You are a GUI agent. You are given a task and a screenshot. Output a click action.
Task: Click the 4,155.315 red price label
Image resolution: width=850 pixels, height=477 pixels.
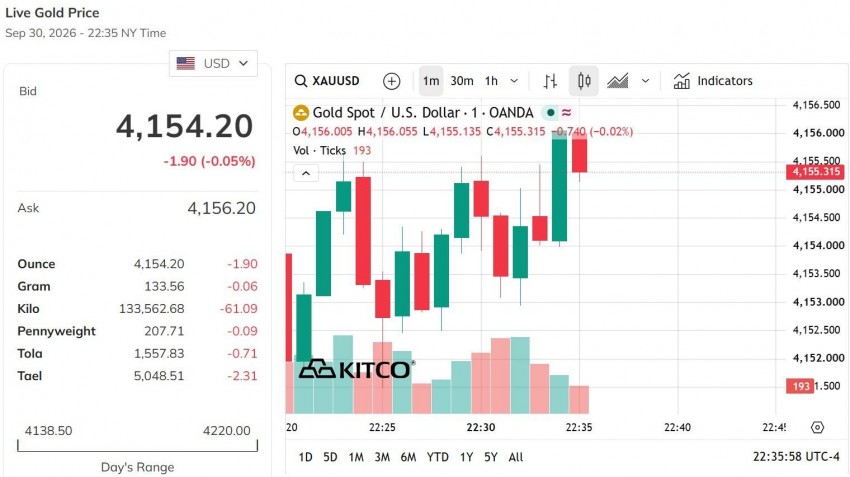815,172
